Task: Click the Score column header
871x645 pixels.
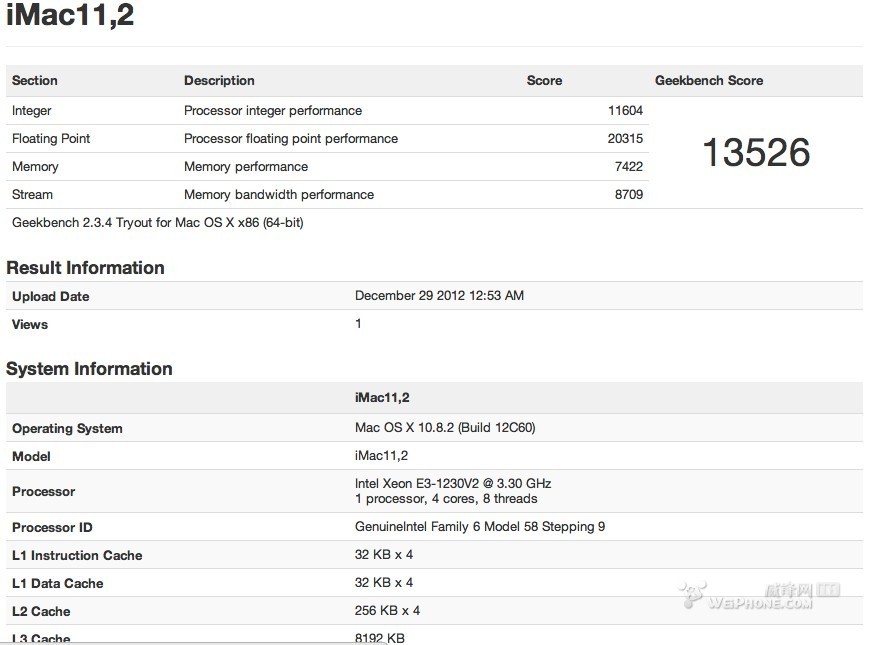Action: [x=544, y=81]
